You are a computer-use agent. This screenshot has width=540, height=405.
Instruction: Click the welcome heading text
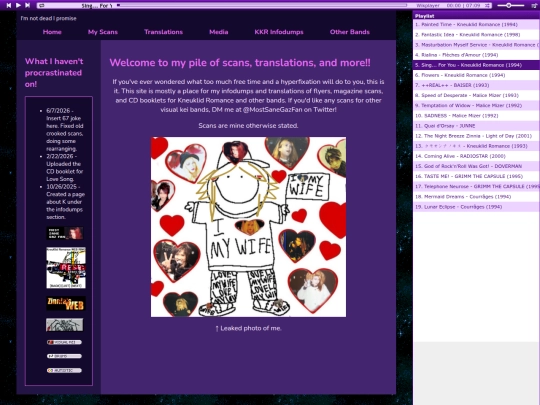pos(240,63)
